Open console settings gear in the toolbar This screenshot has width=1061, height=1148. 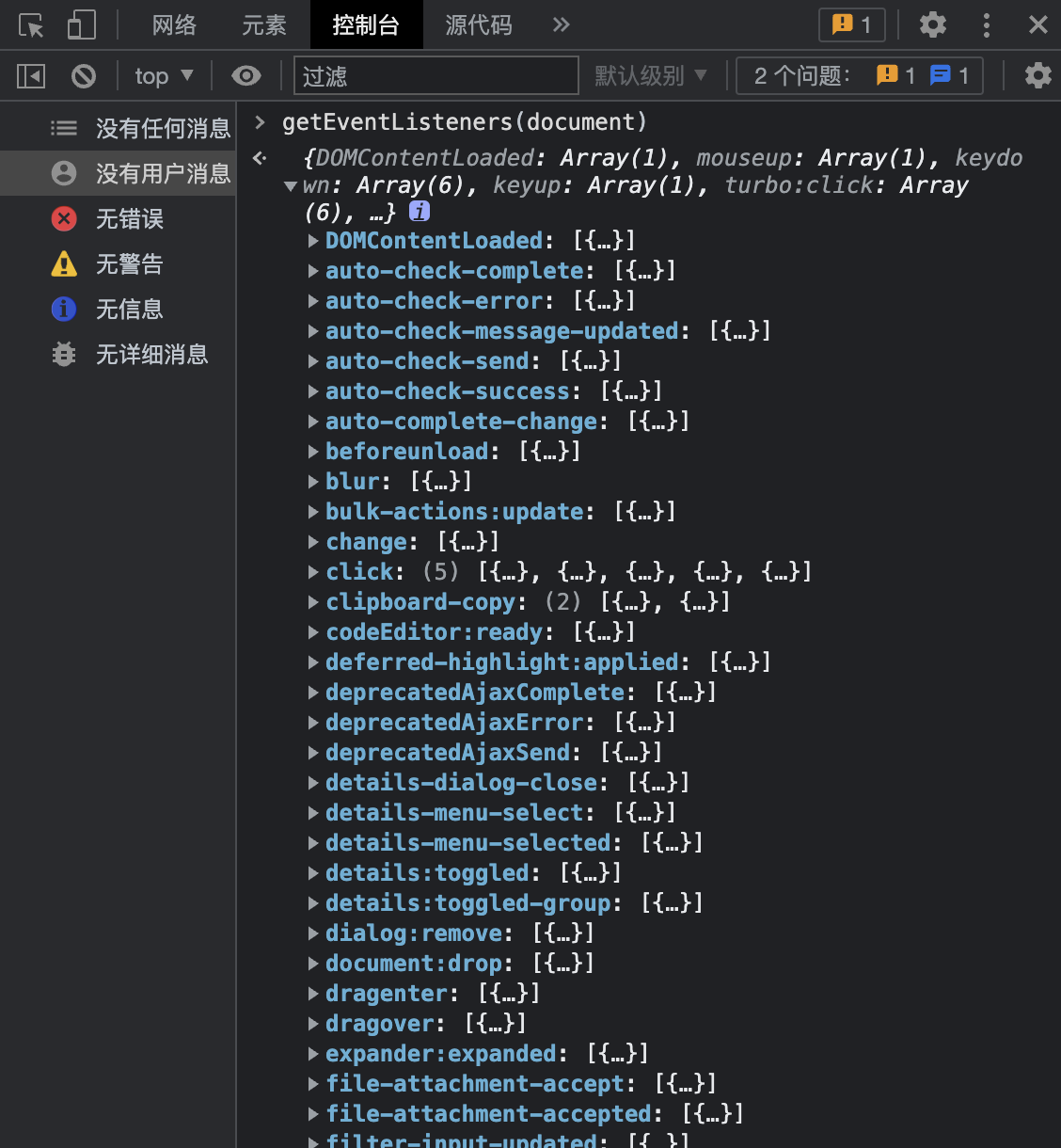1037,75
